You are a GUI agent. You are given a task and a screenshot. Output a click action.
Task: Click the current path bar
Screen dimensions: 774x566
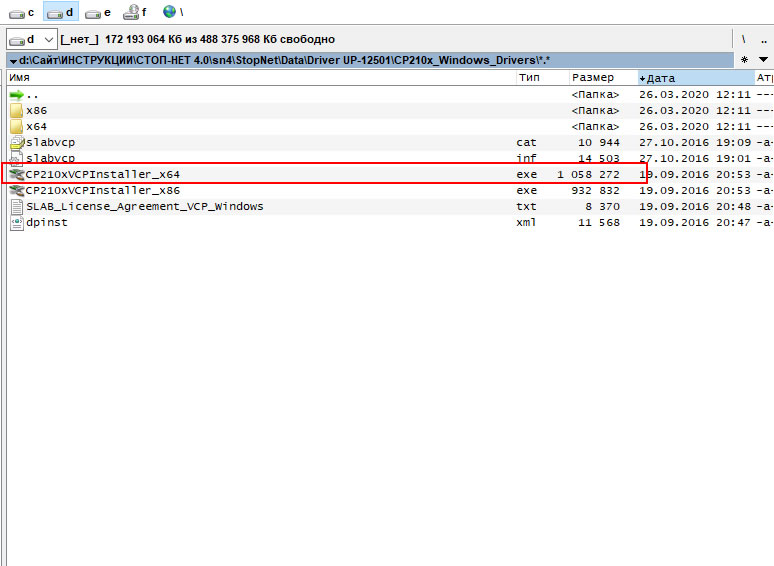coord(370,60)
